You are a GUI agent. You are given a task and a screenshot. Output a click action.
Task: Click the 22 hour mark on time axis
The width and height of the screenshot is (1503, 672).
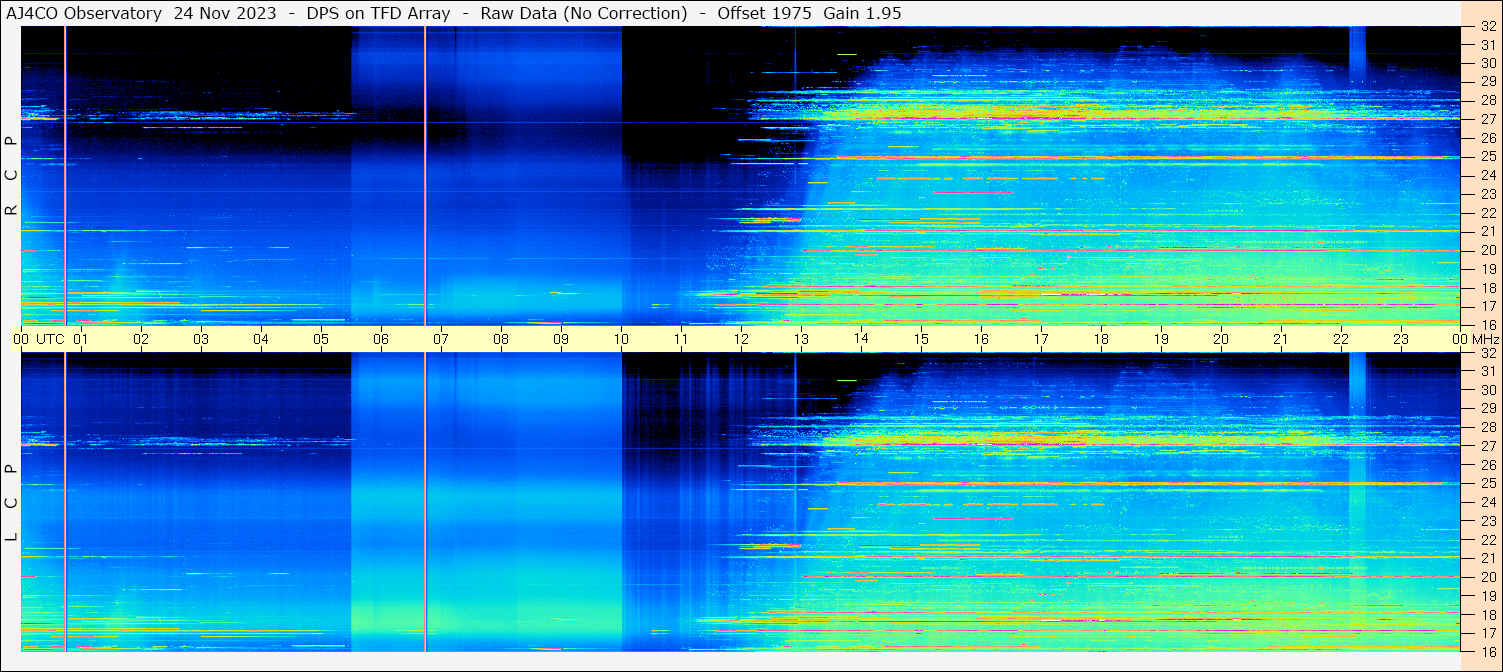click(x=1341, y=339)
